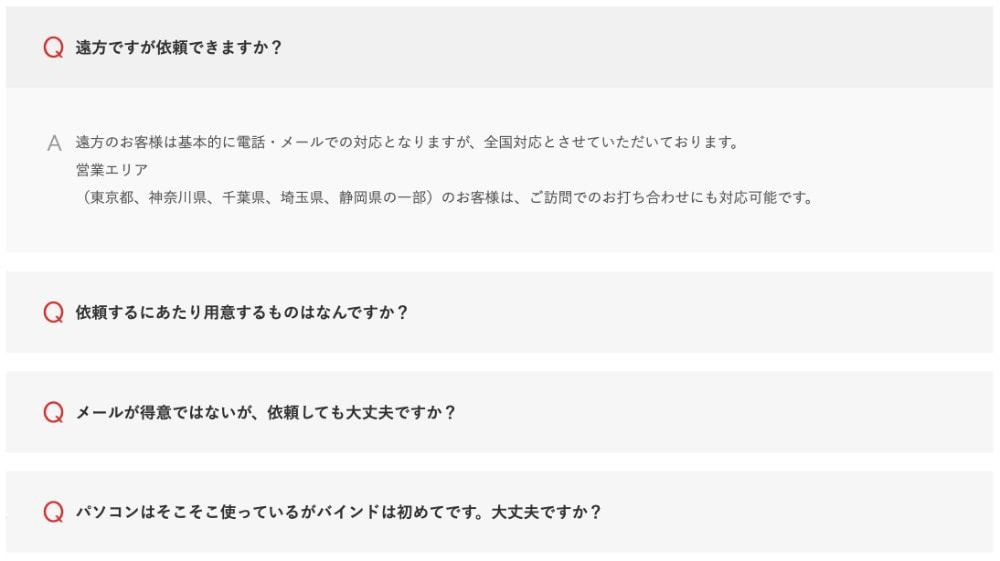
Task: Click 千葉県 in the service area list
Action: point(244,198)
